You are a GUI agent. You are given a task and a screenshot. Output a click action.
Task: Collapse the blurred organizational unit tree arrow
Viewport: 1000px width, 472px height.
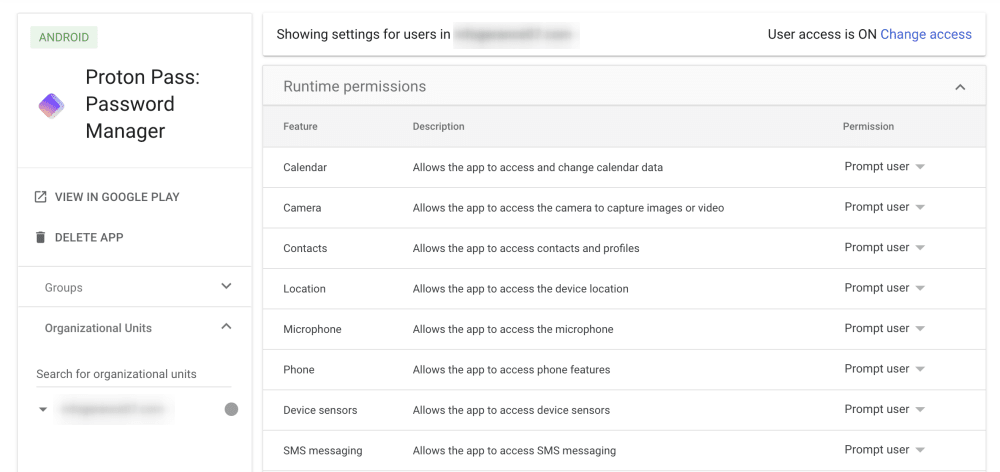(43, 409)
